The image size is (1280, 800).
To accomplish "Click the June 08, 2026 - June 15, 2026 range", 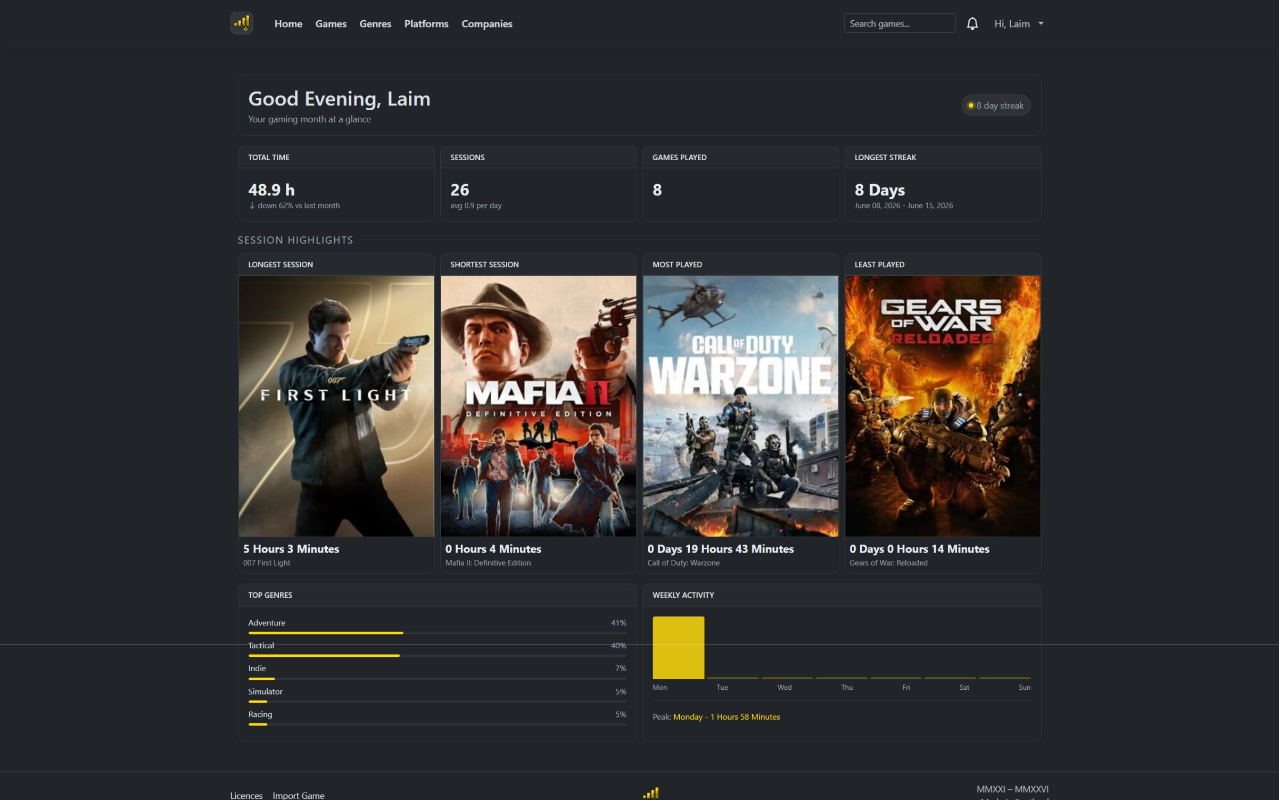I will pos(904,206).
